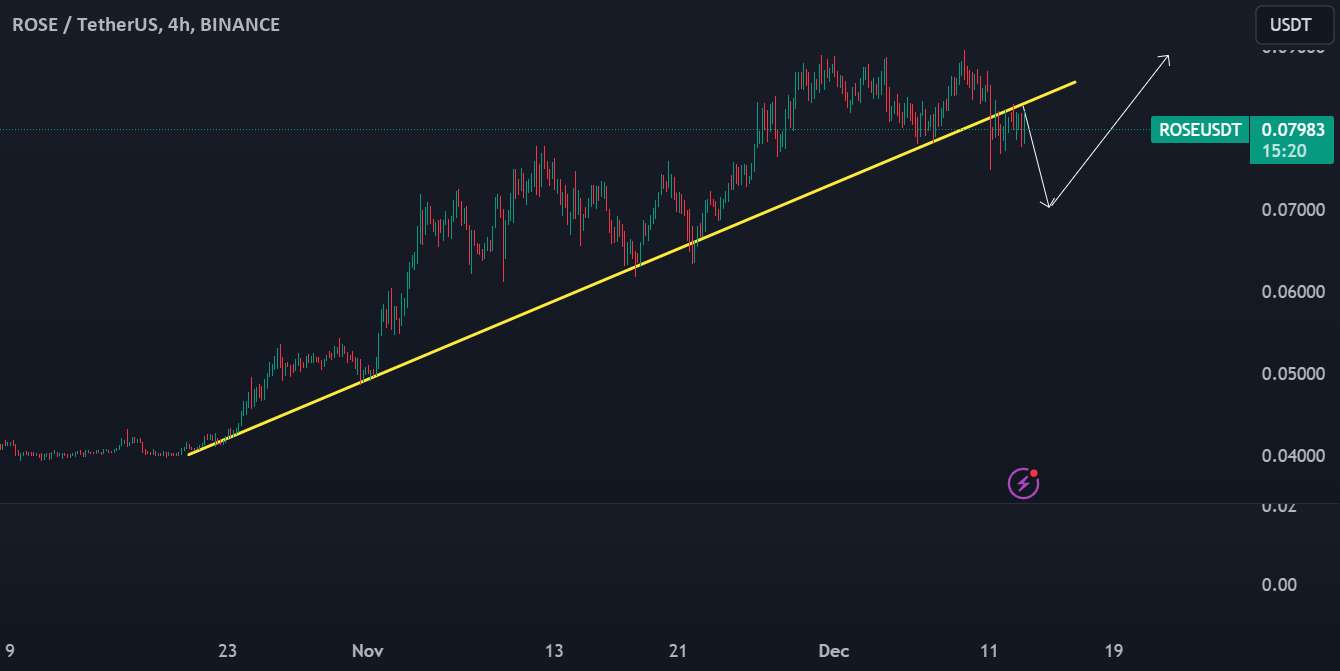
Task: Click the 19 date label on time axis
Action: (x=1113, y=651)
